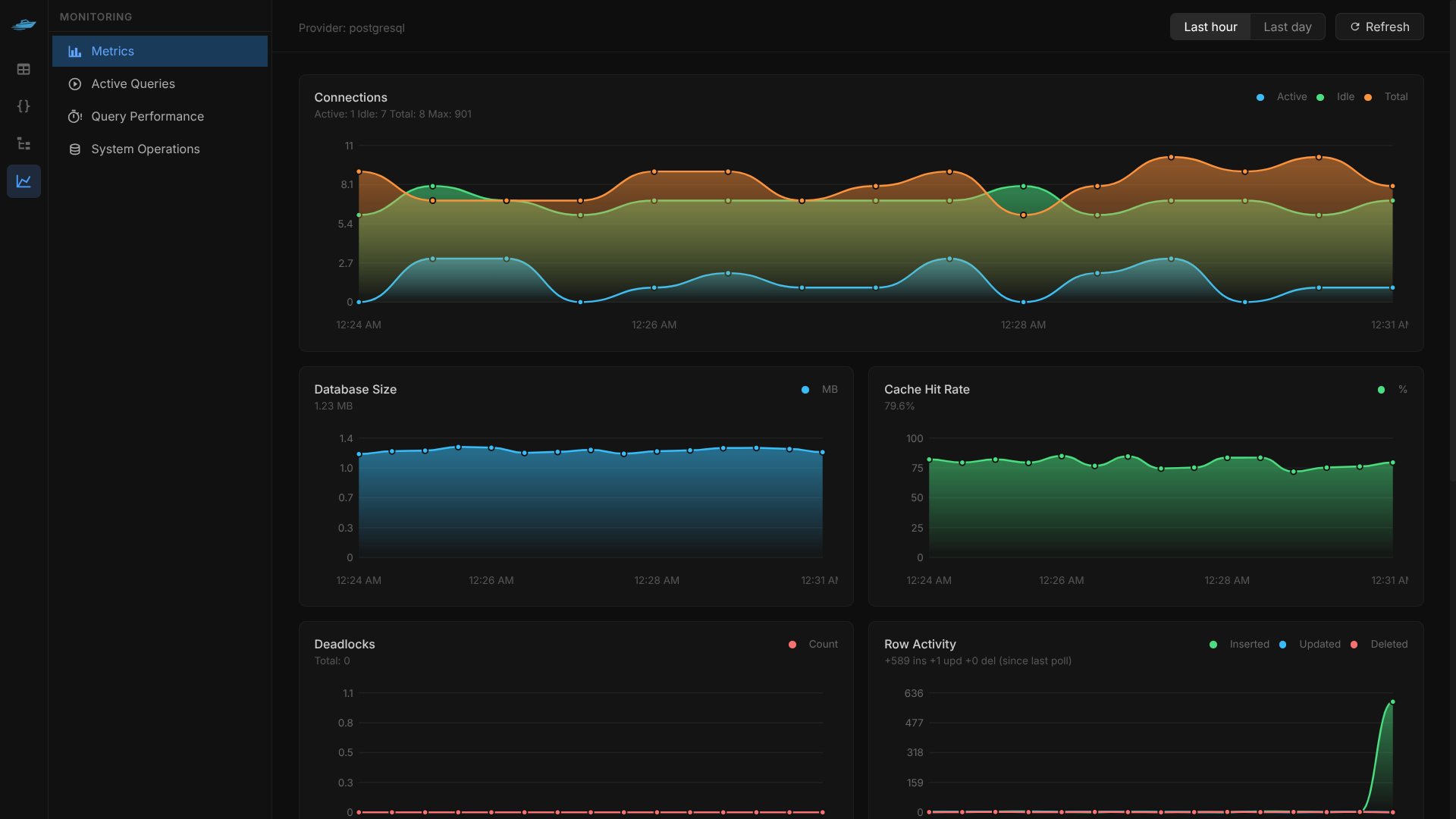Click the Total: 0 deadlocks text
Viewport: 1456px width, 819px height.
coord(332,661)
